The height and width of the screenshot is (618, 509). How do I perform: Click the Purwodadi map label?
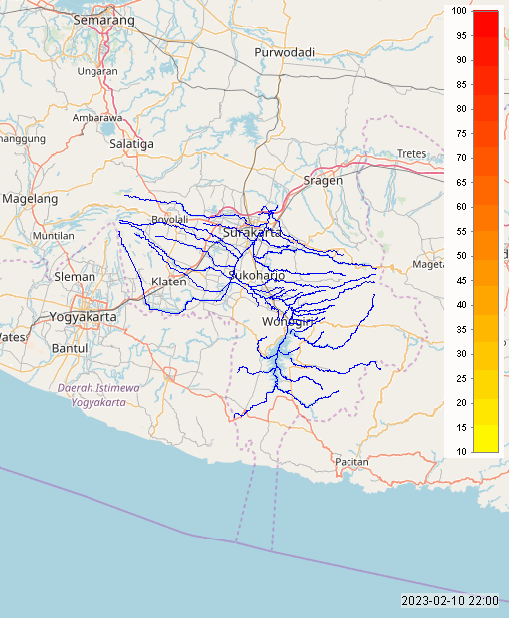pos(284,52)
